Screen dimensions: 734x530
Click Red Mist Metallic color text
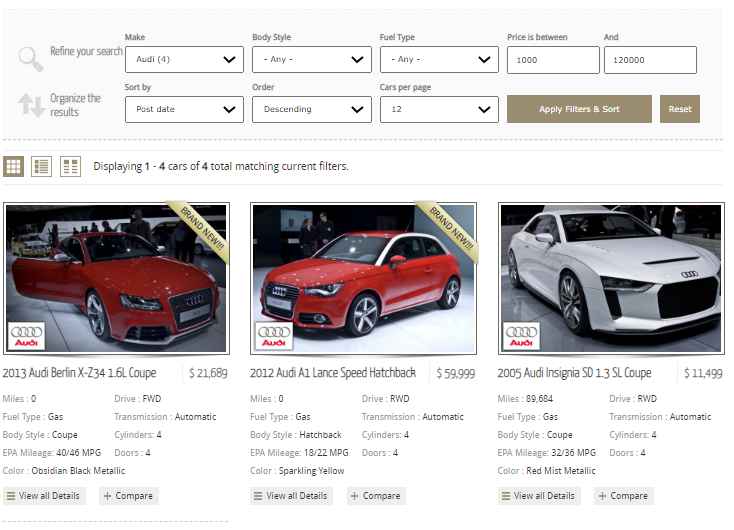(561, 471)
